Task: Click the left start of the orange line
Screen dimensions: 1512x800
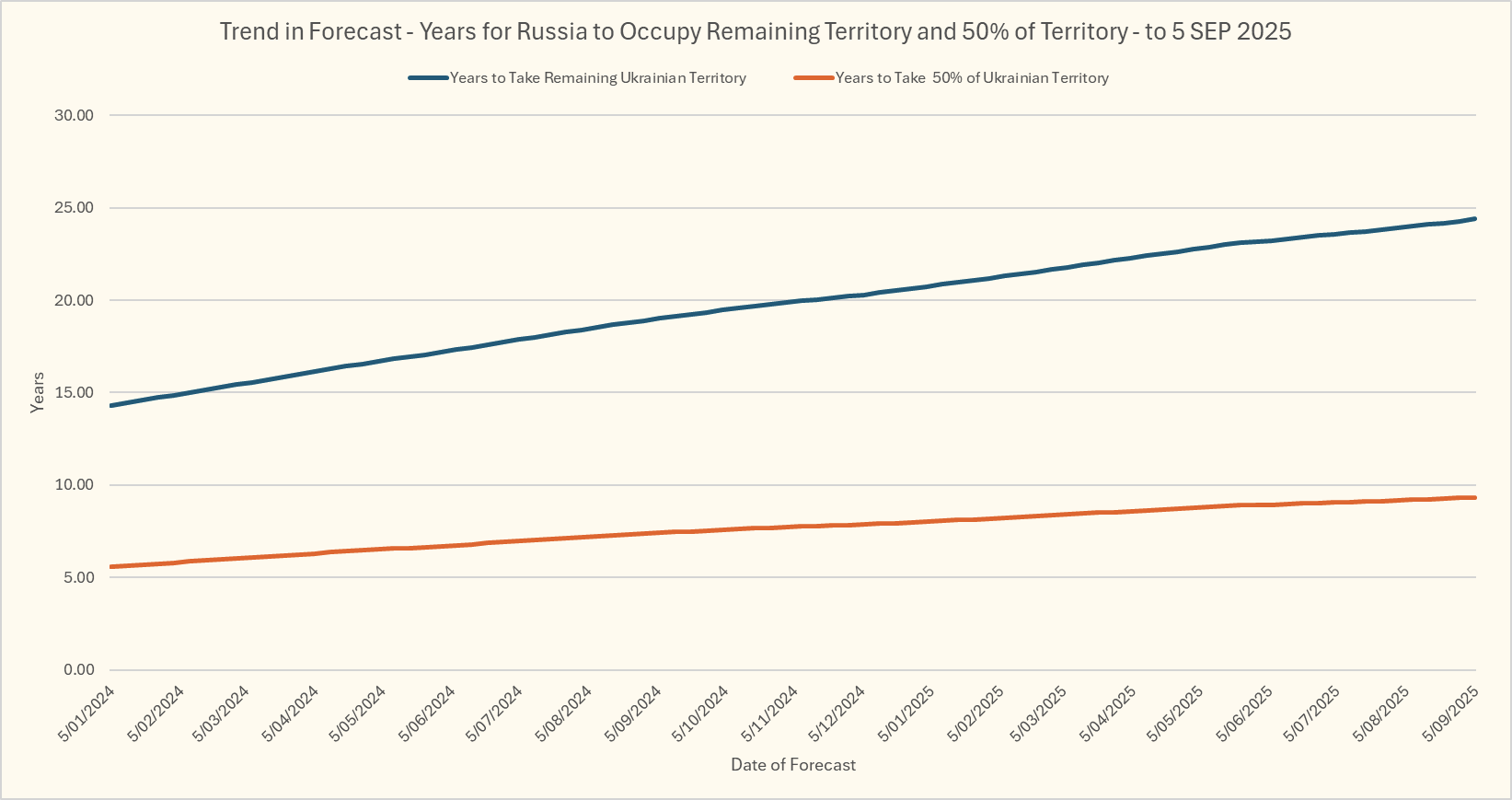Action: (111, 567)
